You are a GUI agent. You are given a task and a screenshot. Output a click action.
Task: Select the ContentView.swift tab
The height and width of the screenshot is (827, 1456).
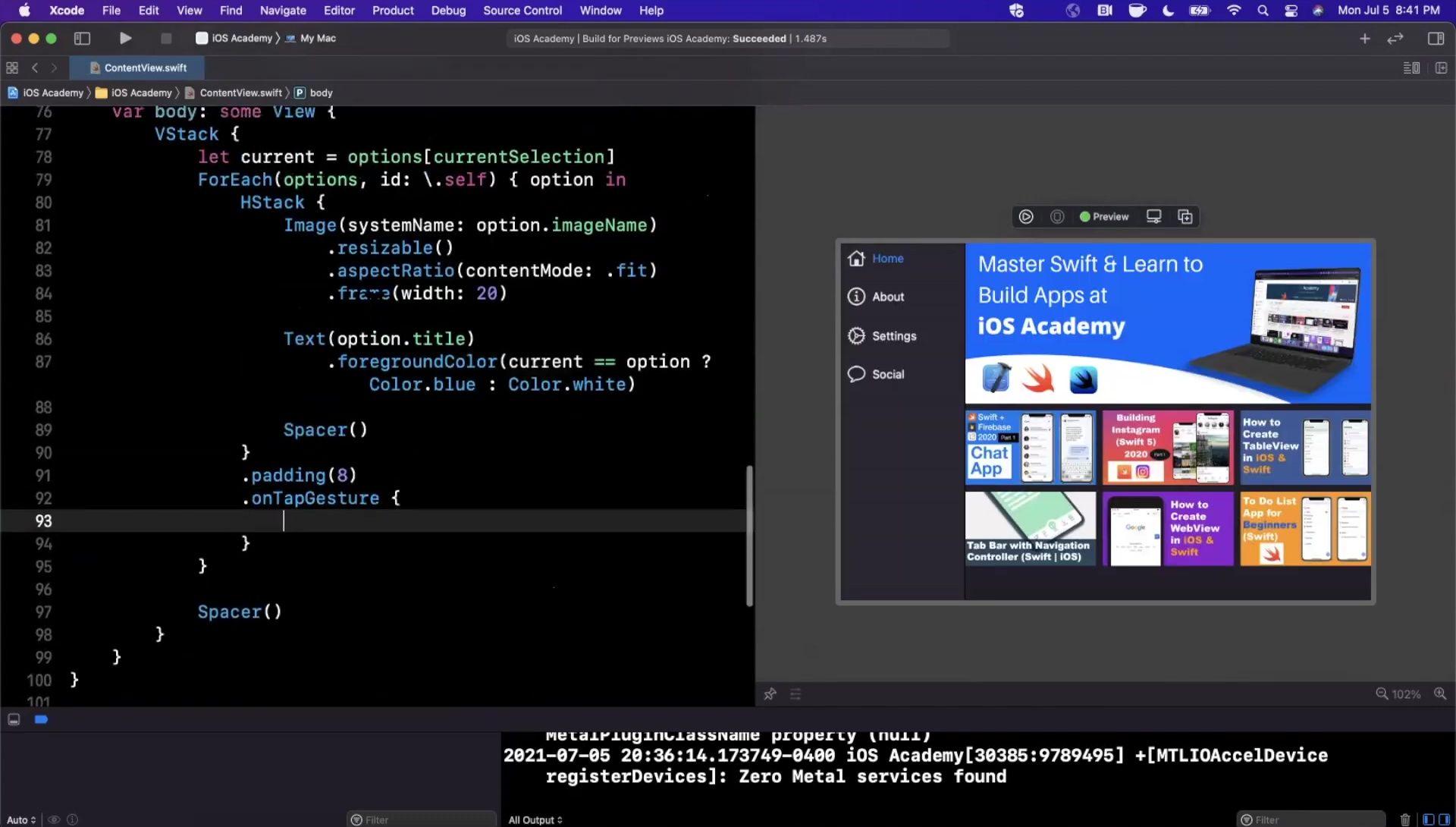click(x=138, y=68)
